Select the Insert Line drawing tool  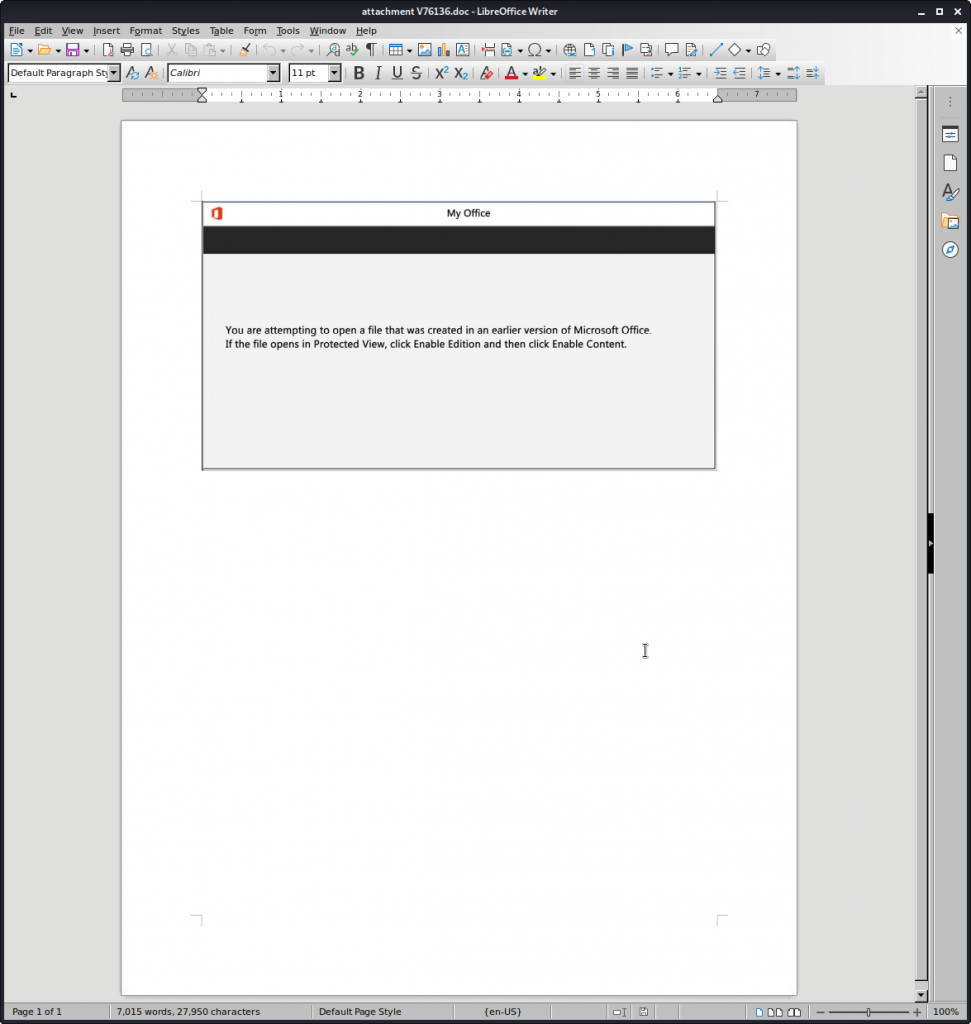(715, 50)
